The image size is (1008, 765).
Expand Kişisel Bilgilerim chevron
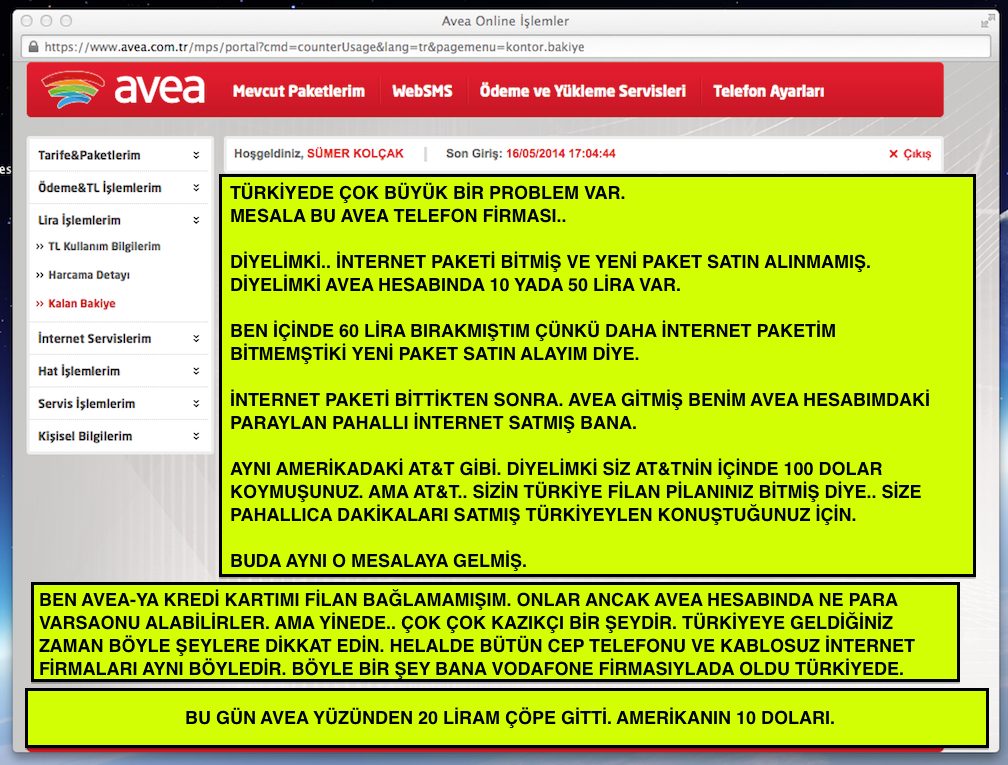[196, 436]
